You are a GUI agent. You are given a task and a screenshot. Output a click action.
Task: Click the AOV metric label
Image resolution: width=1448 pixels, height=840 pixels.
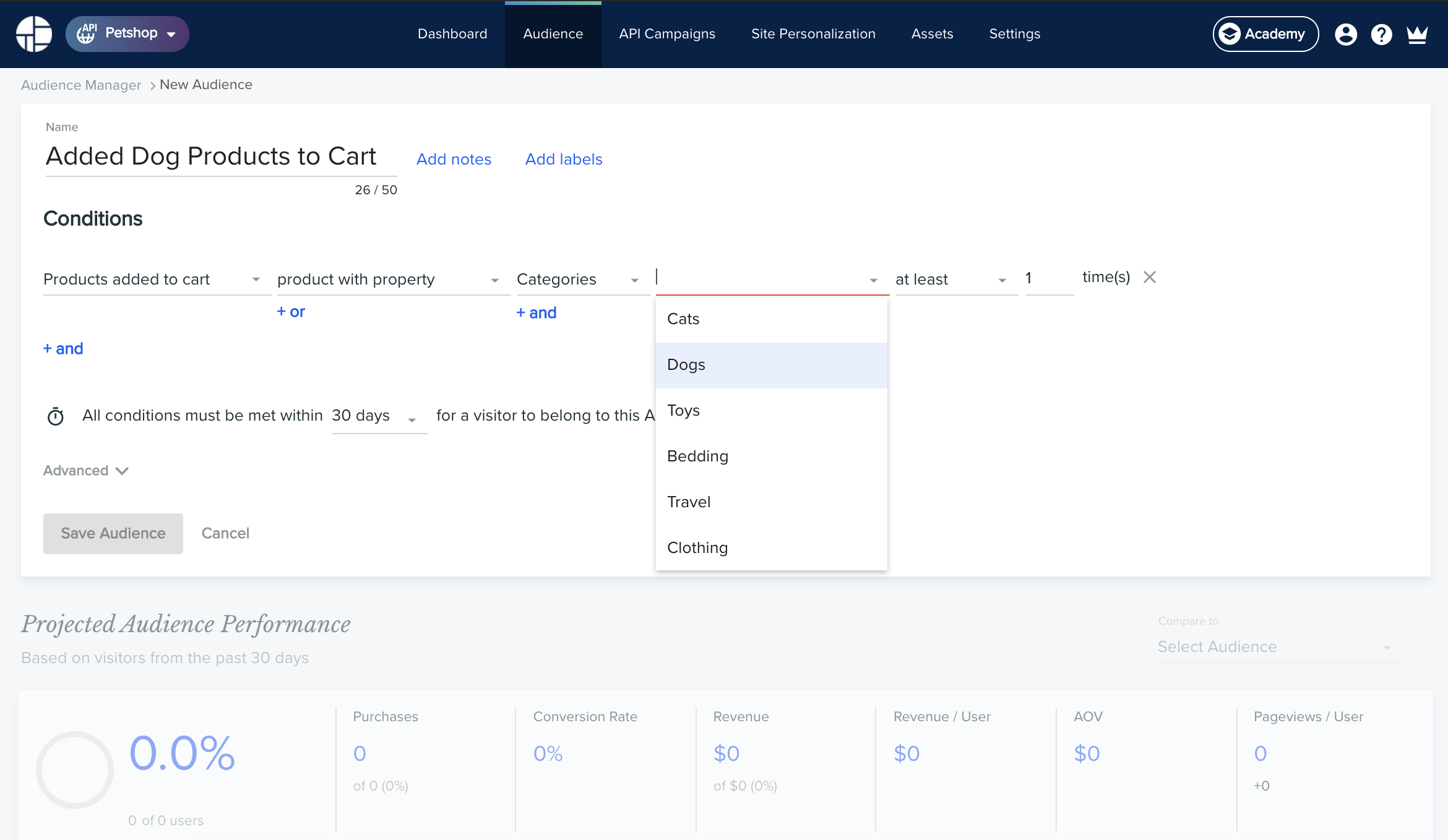1088,717
